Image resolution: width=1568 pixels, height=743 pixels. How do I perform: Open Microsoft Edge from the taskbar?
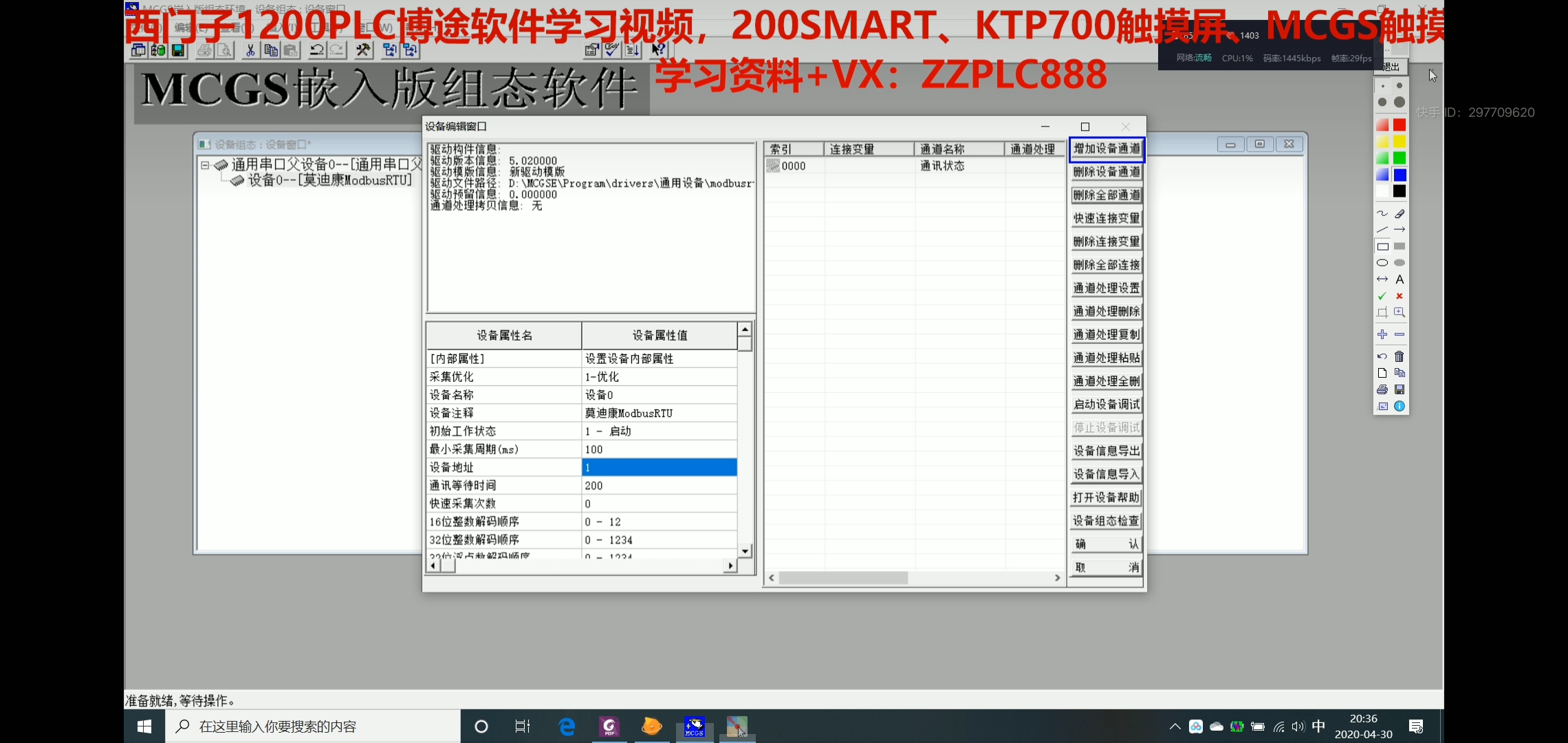pyautogui.click(x=567, y=726)
